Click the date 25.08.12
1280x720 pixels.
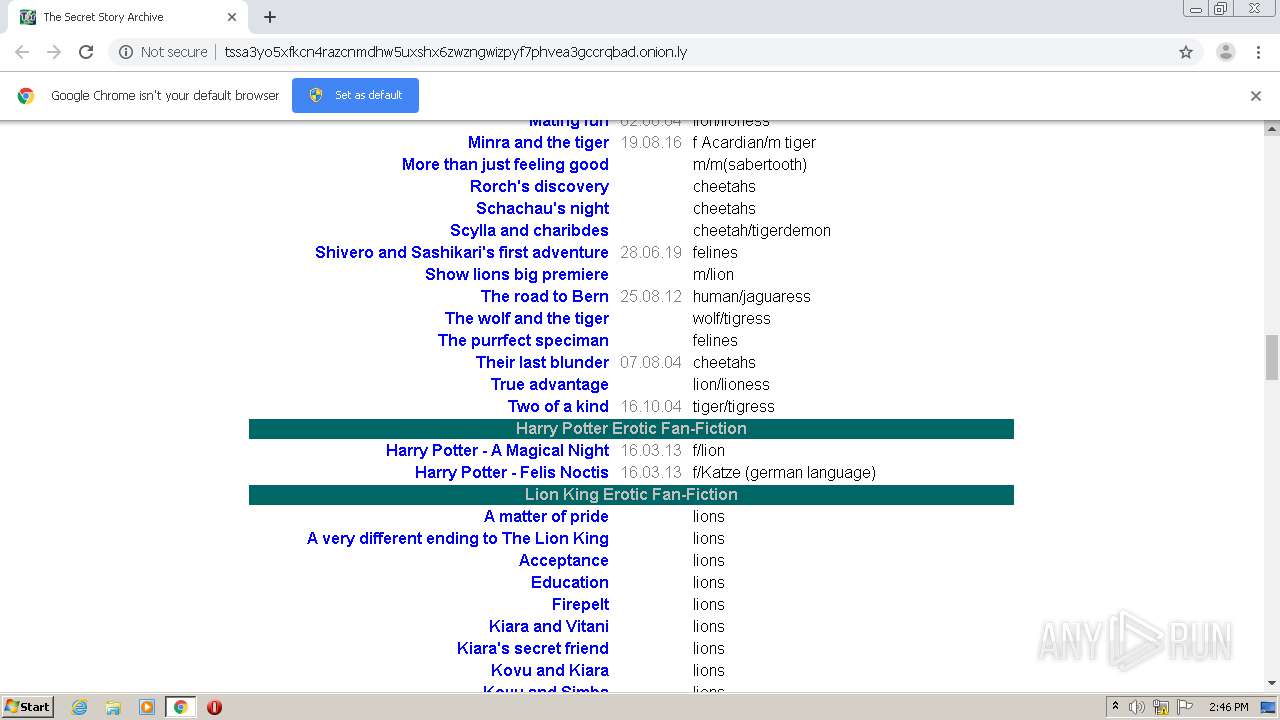pos(651,296)
